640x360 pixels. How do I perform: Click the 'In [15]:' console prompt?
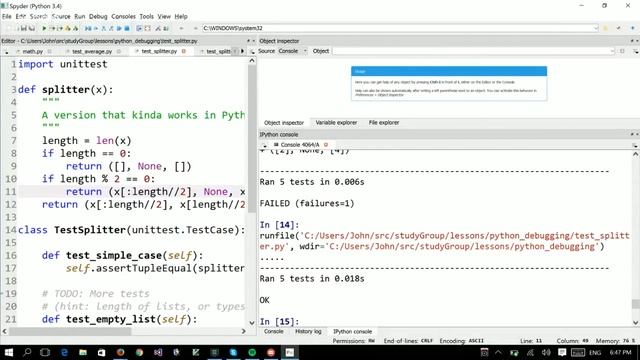[279, 322]
